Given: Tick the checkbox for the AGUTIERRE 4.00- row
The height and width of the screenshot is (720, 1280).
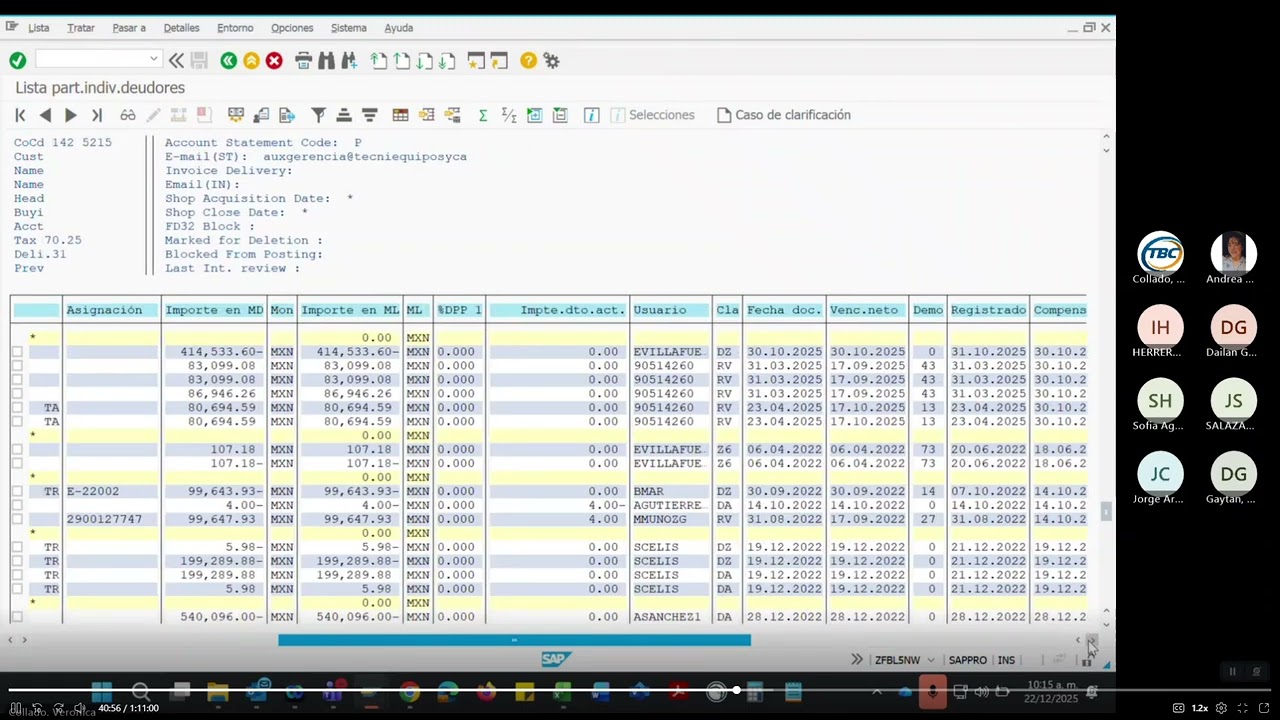Looking at the screenshot, I should coord(17,506).
